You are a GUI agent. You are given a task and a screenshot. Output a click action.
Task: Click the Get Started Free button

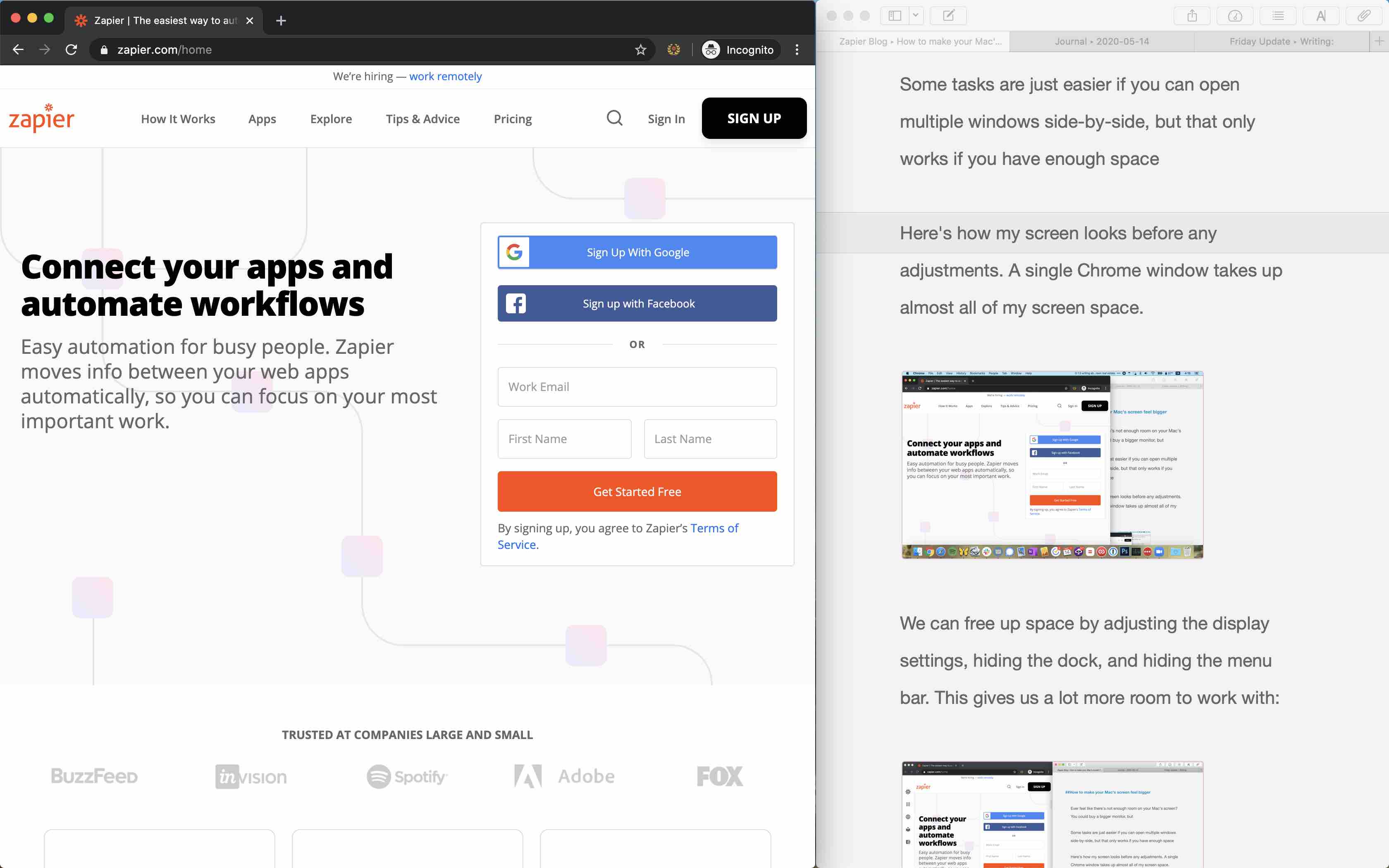637,491
